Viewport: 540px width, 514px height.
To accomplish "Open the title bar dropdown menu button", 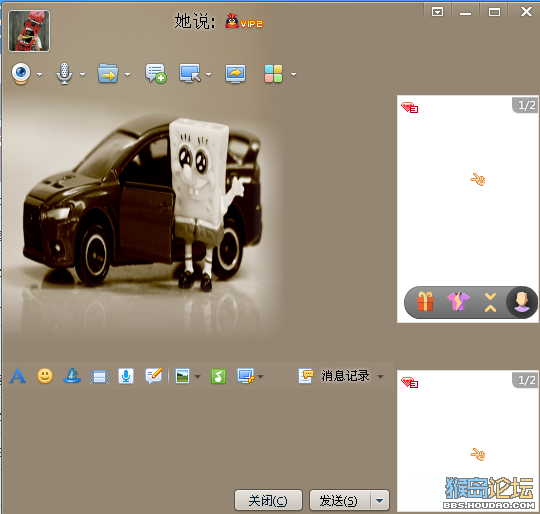I will click(437, 12).
